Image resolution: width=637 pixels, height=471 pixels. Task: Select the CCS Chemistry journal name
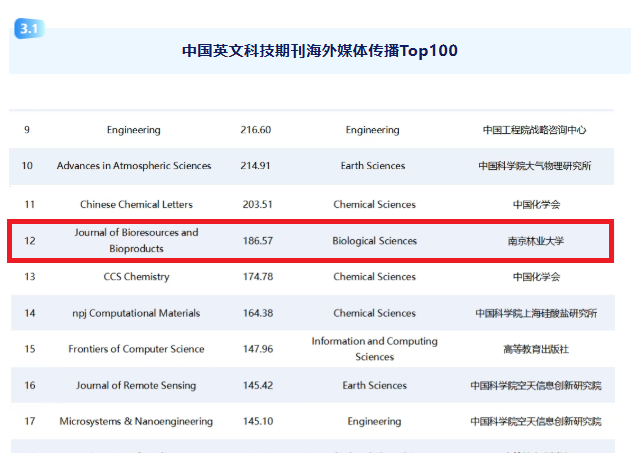[136, 277]
